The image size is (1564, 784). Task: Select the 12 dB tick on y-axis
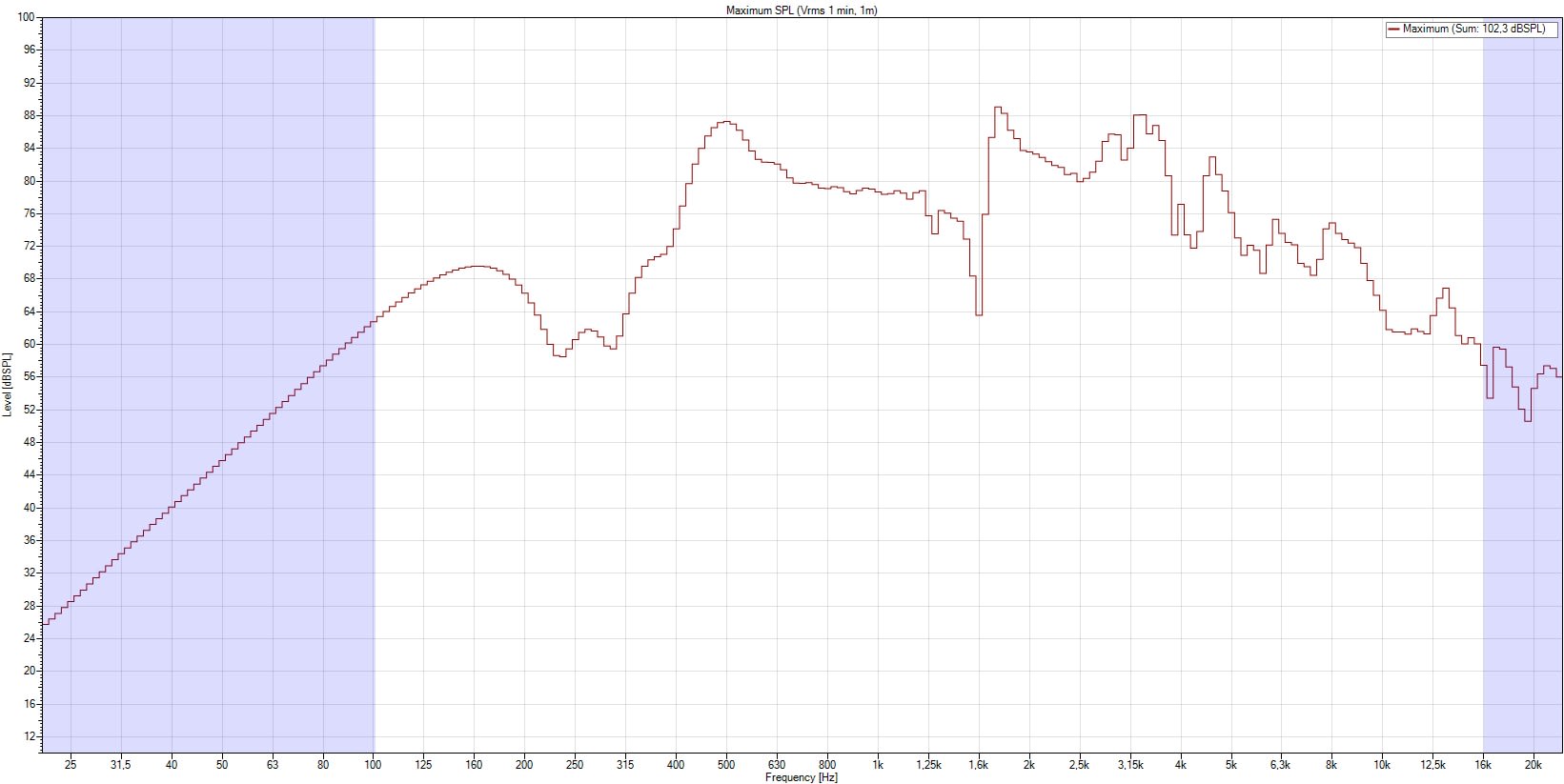click(x=29, y=736)
